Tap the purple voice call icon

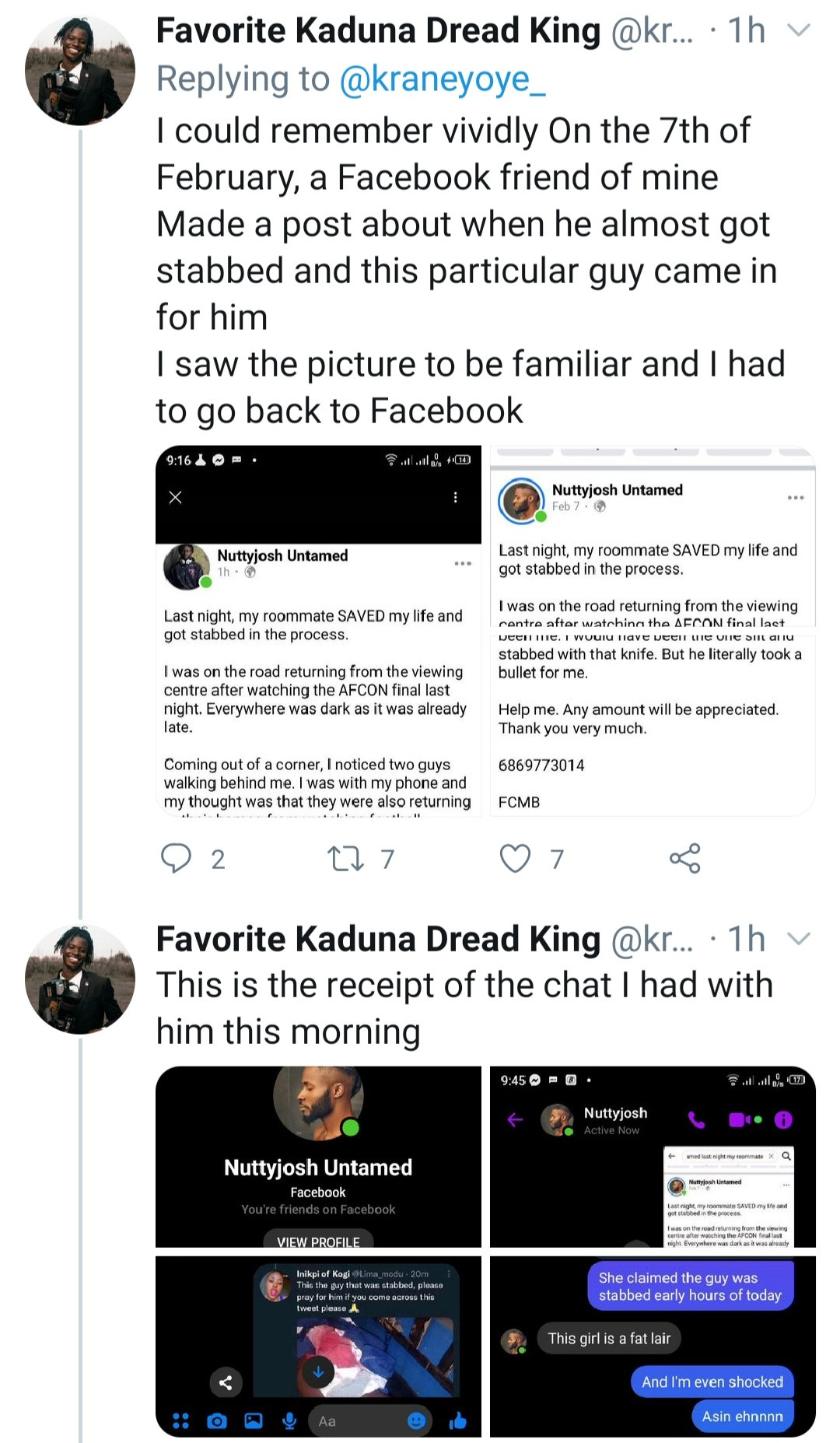(697, 1120)
